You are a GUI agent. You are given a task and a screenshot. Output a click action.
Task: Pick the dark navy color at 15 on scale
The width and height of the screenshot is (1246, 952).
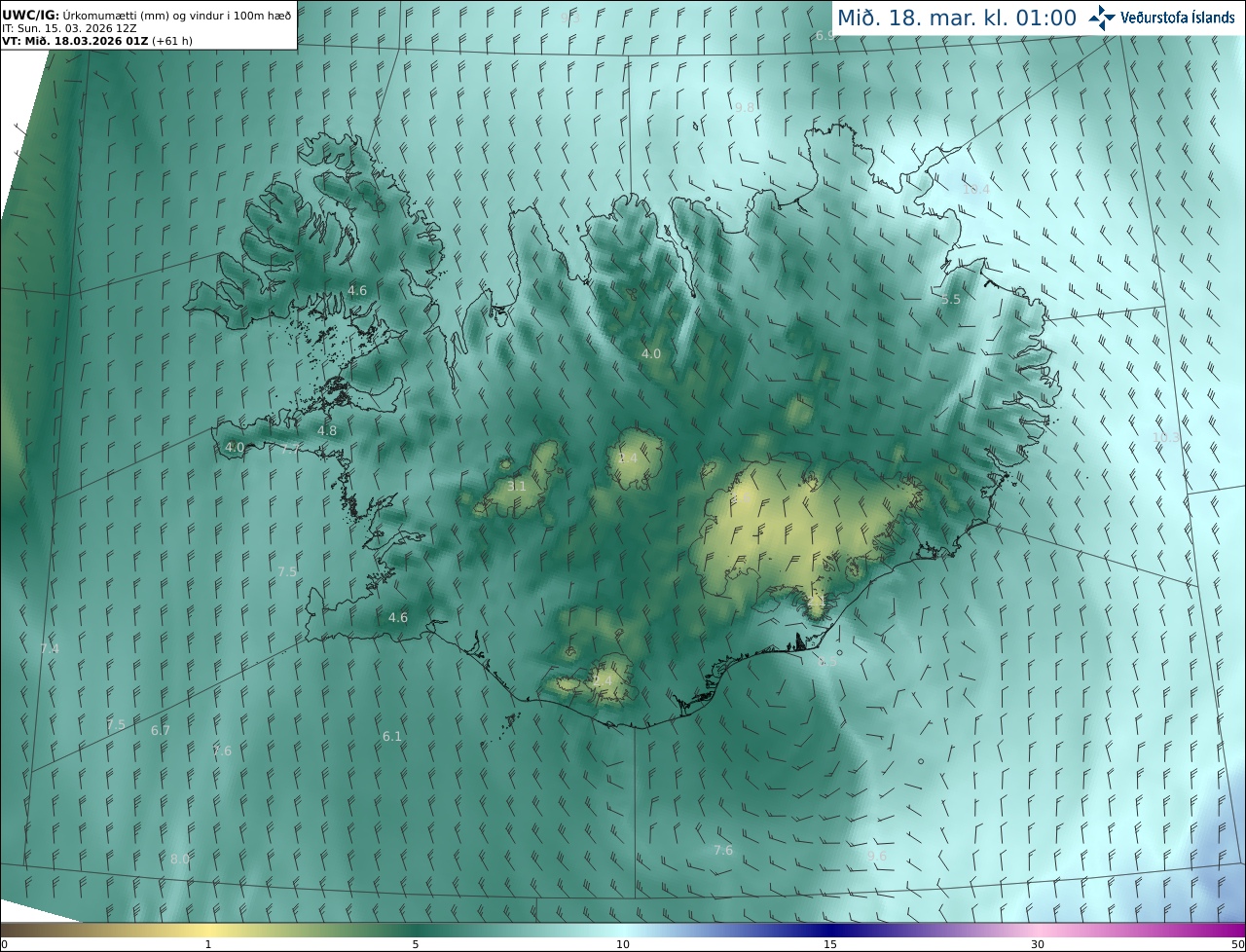coord(830,930)
